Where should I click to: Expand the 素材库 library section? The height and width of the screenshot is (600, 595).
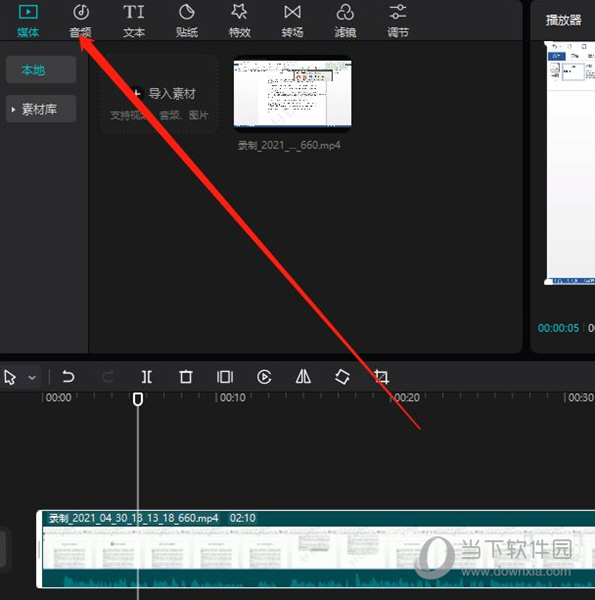(41, 109)
